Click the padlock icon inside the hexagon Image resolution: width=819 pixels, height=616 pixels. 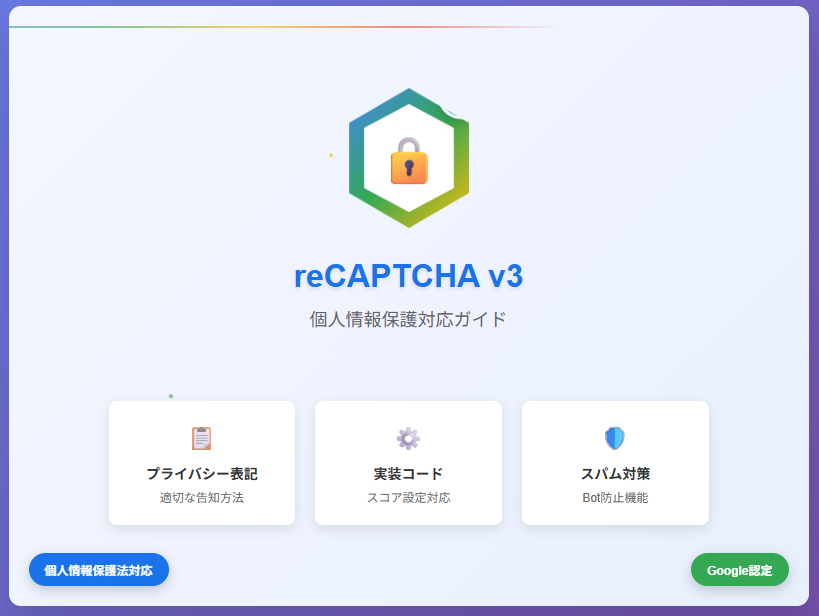pyautogui.click(x=409, y=161)
